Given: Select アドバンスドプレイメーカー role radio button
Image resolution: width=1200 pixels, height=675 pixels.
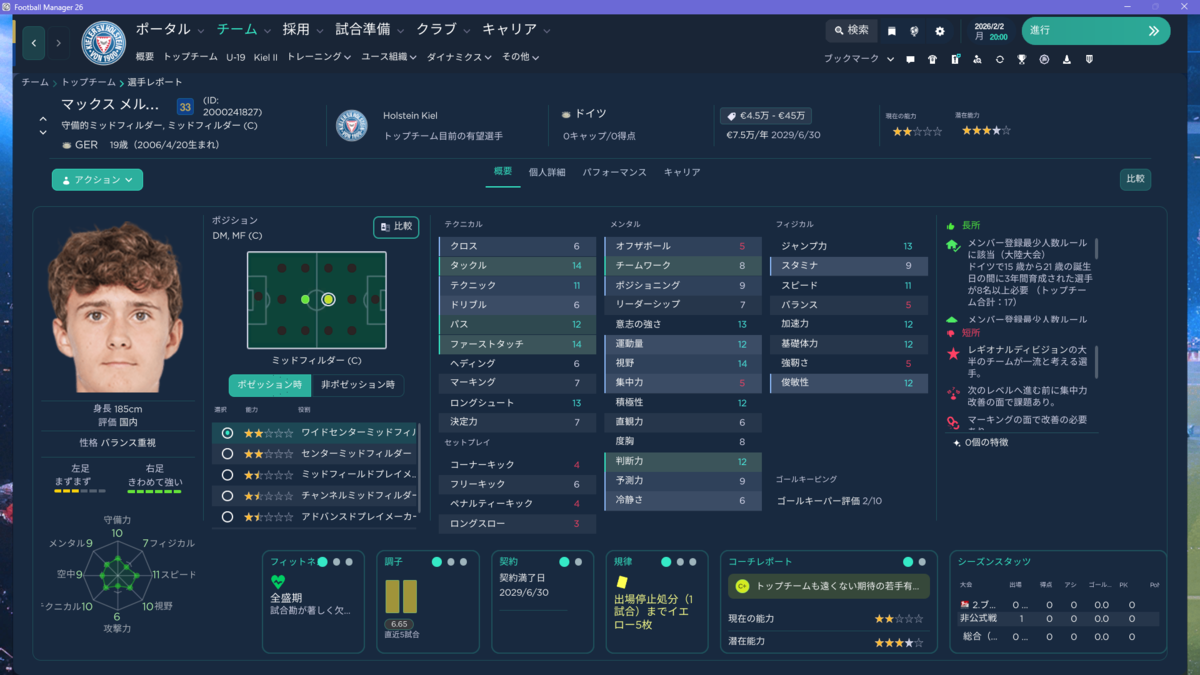Looking at the screenshot, I should click(227, 517).
